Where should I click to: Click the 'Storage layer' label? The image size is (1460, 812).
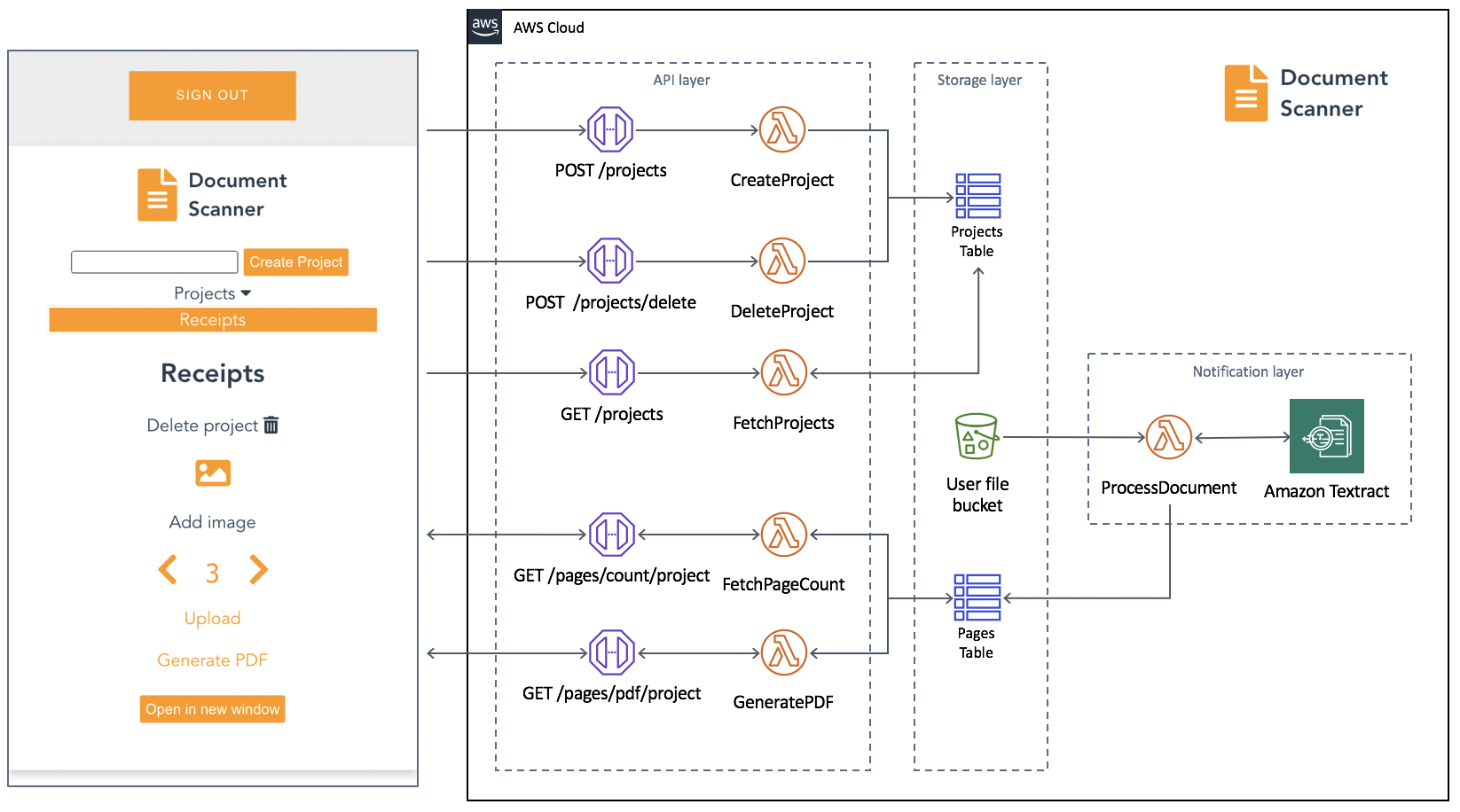pyautogui.click(x=979, y=80)
